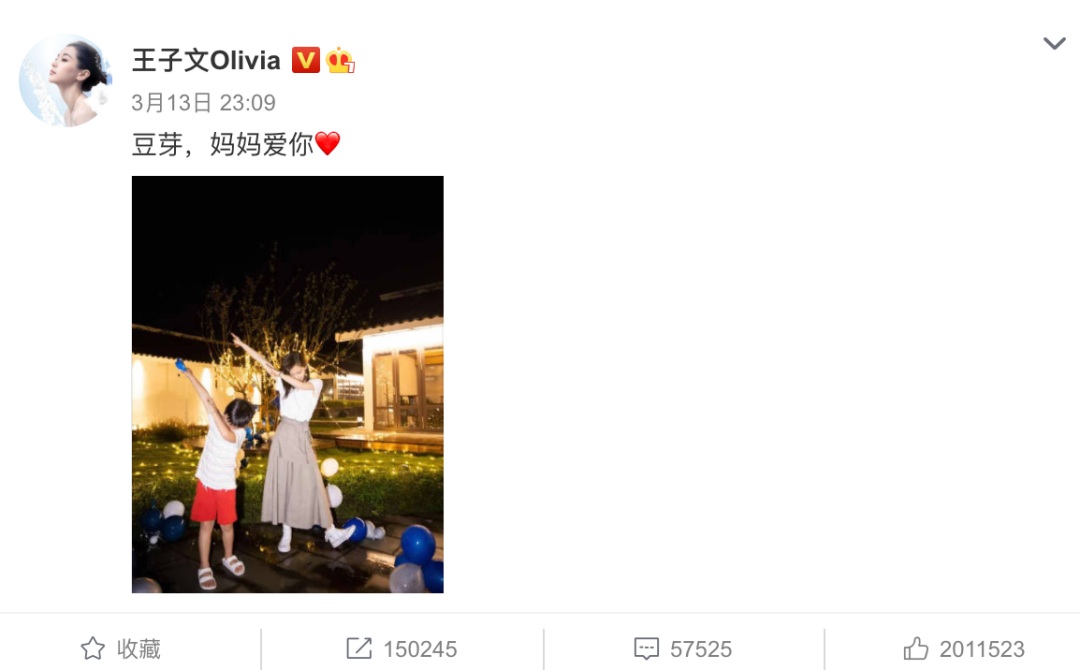Toggle like via the 2011523 count

click(x=982, y=649)
